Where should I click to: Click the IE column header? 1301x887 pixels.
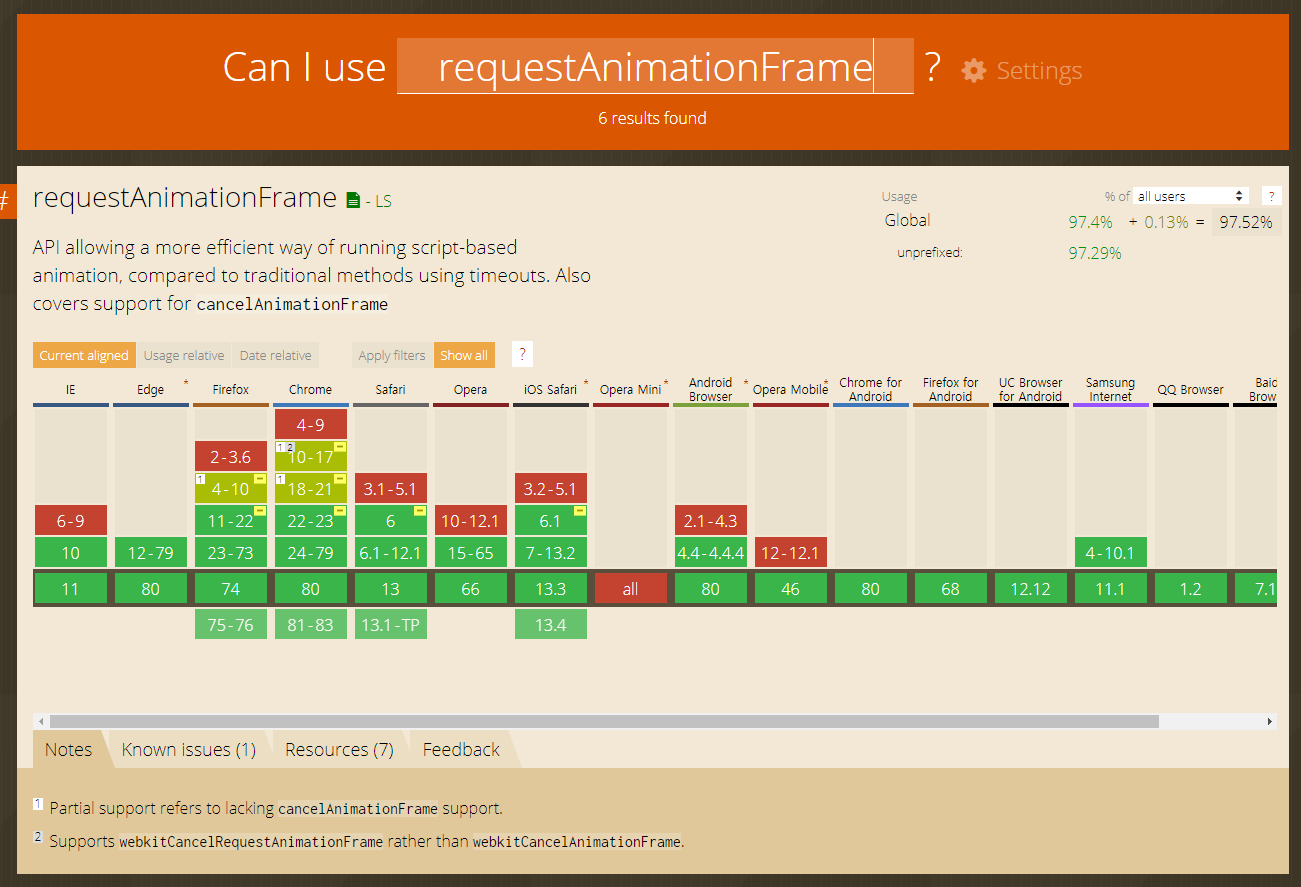pyautogui.click(x=70, y=390)
